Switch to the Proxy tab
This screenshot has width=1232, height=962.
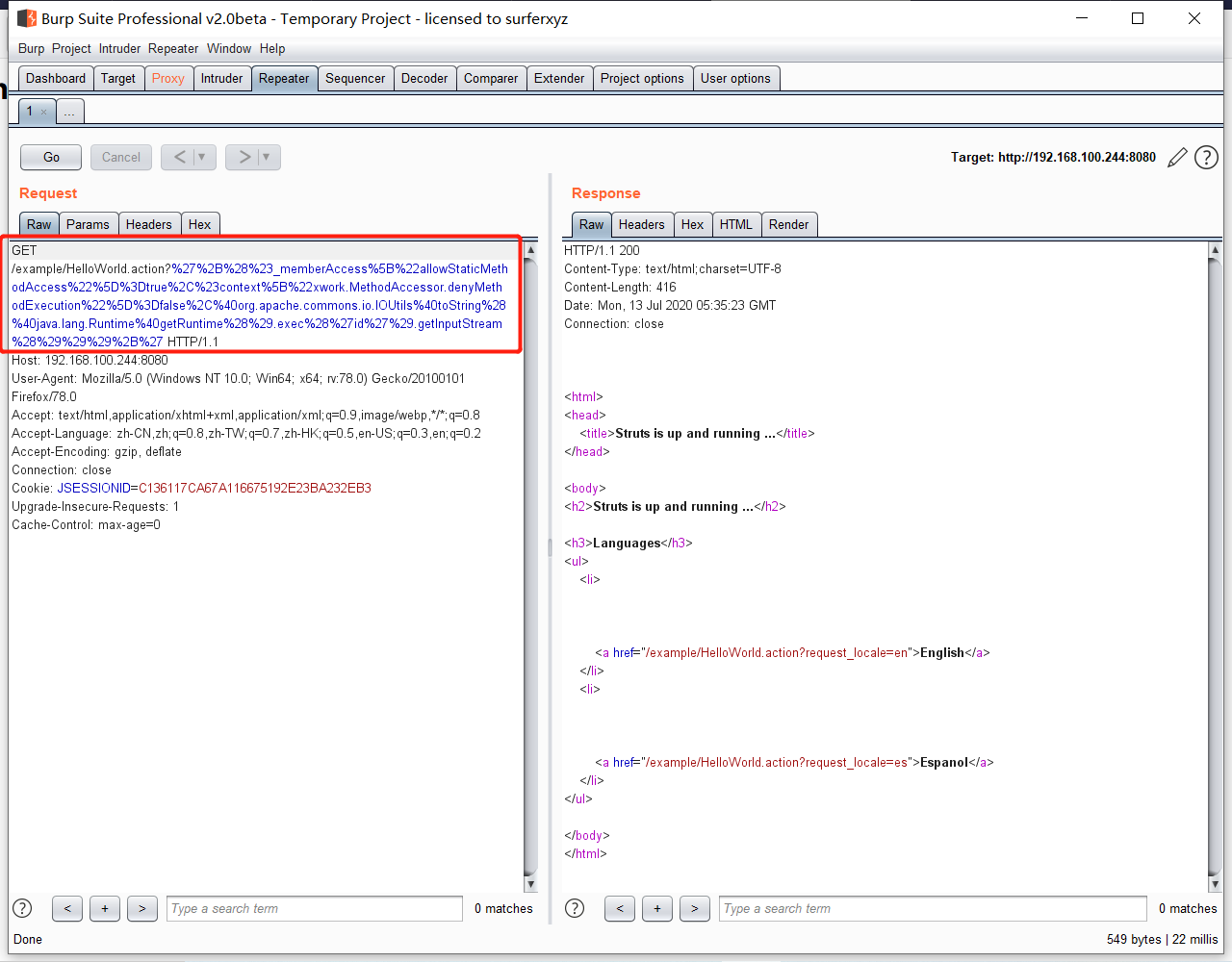point(168,78)
